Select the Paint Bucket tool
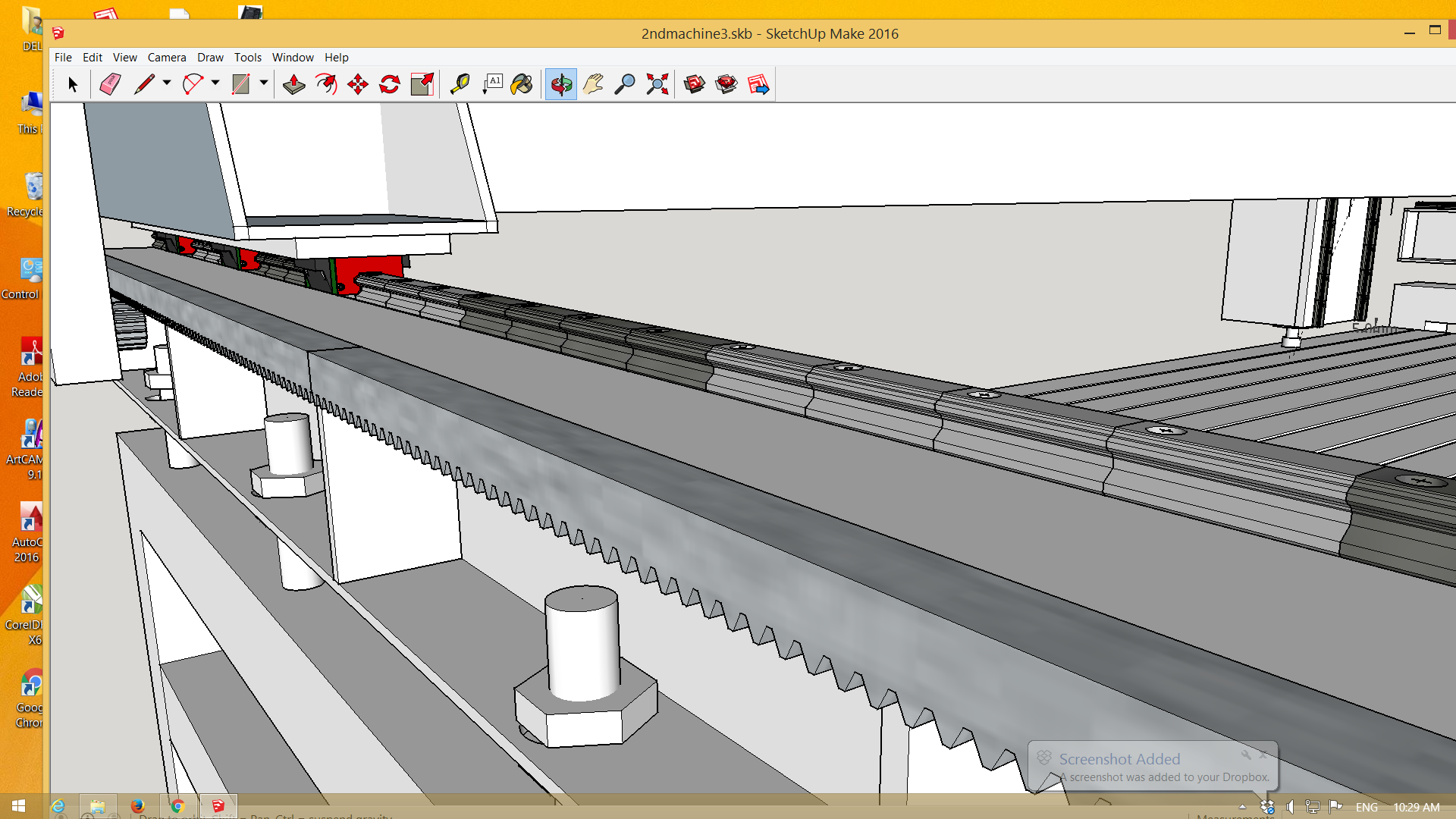 click(x=522, y=84)
